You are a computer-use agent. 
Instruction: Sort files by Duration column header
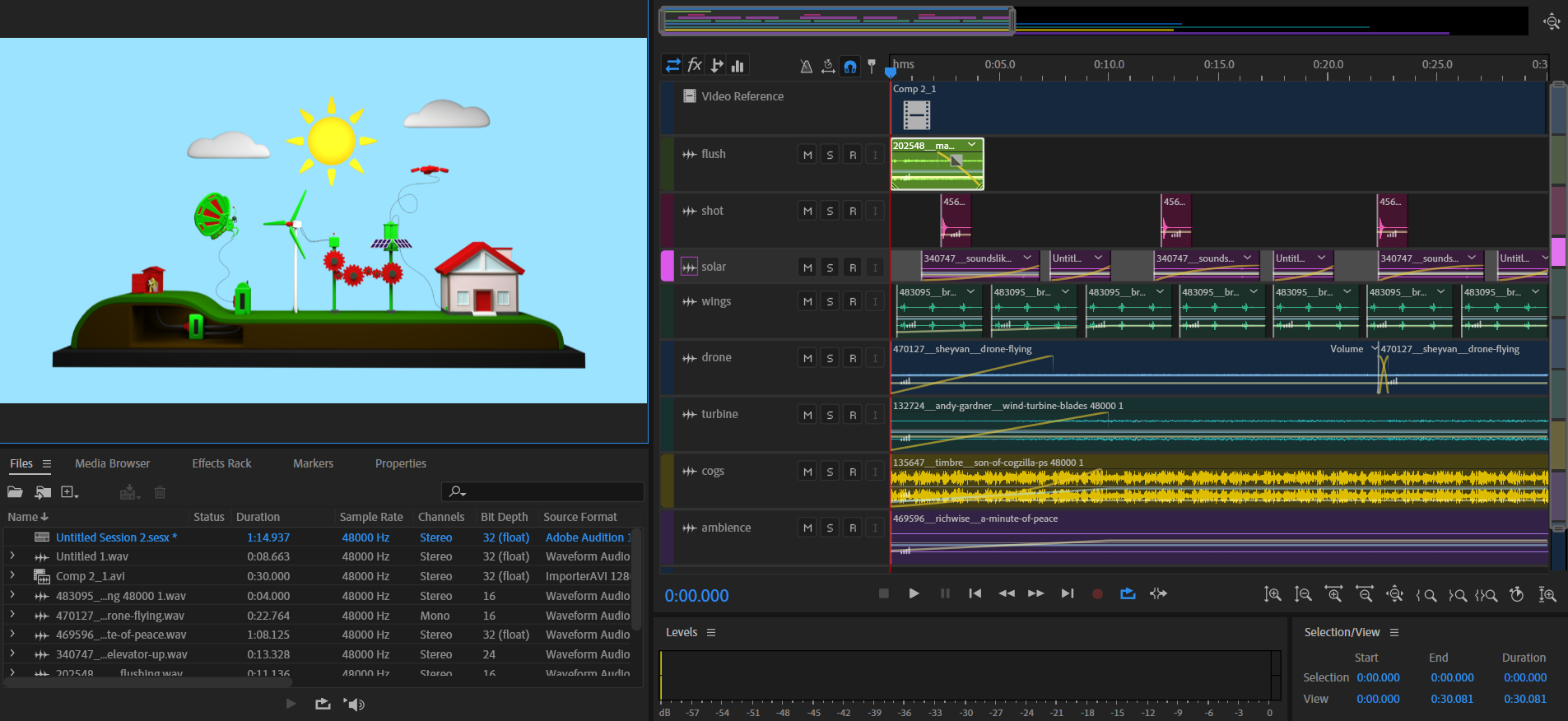coord(258,517)
